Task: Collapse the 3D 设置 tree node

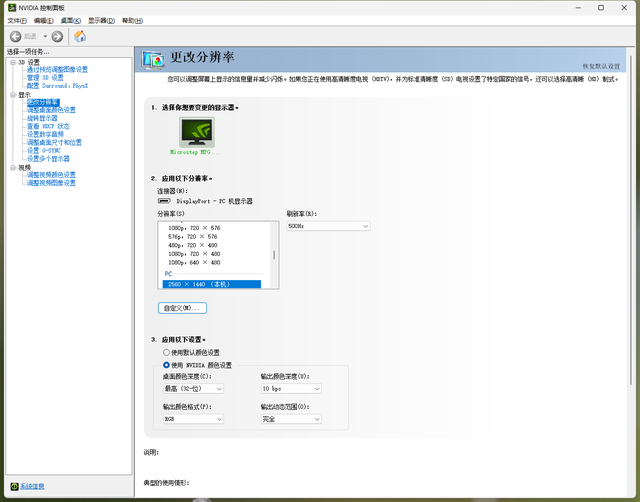Action: pos(13,62)
